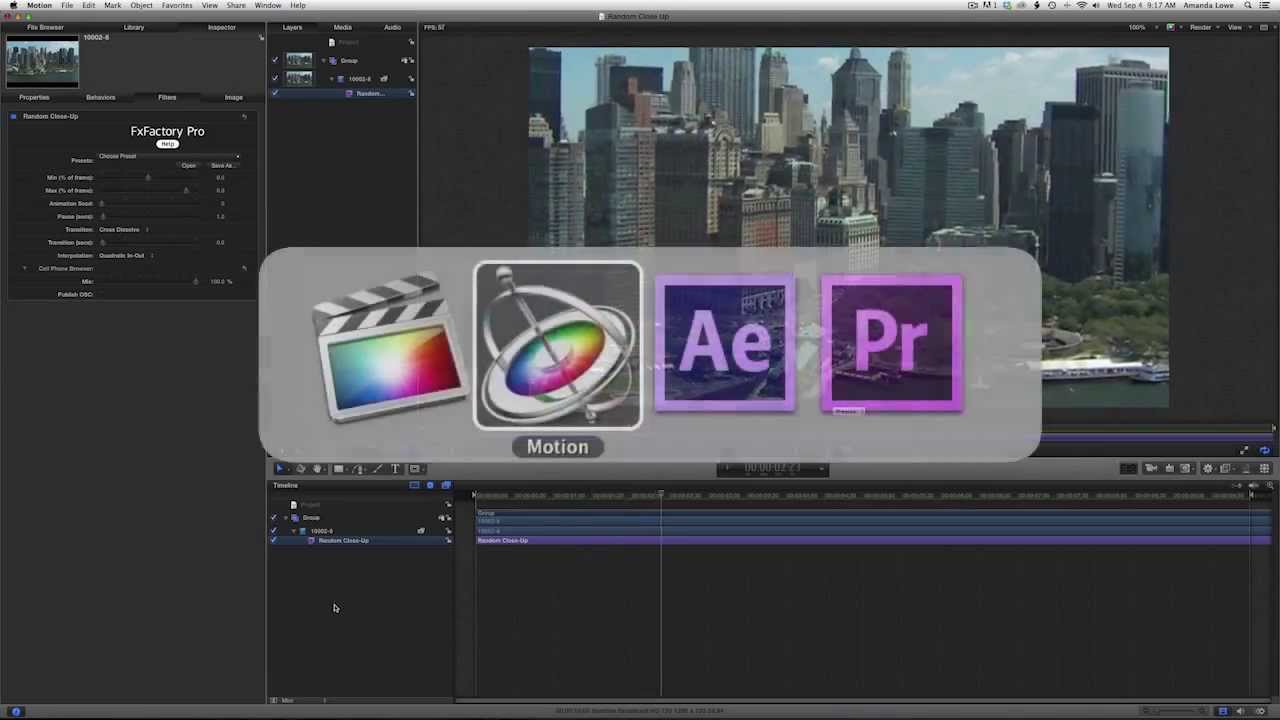Click the Max (% of frame) slider

[148, 191]
